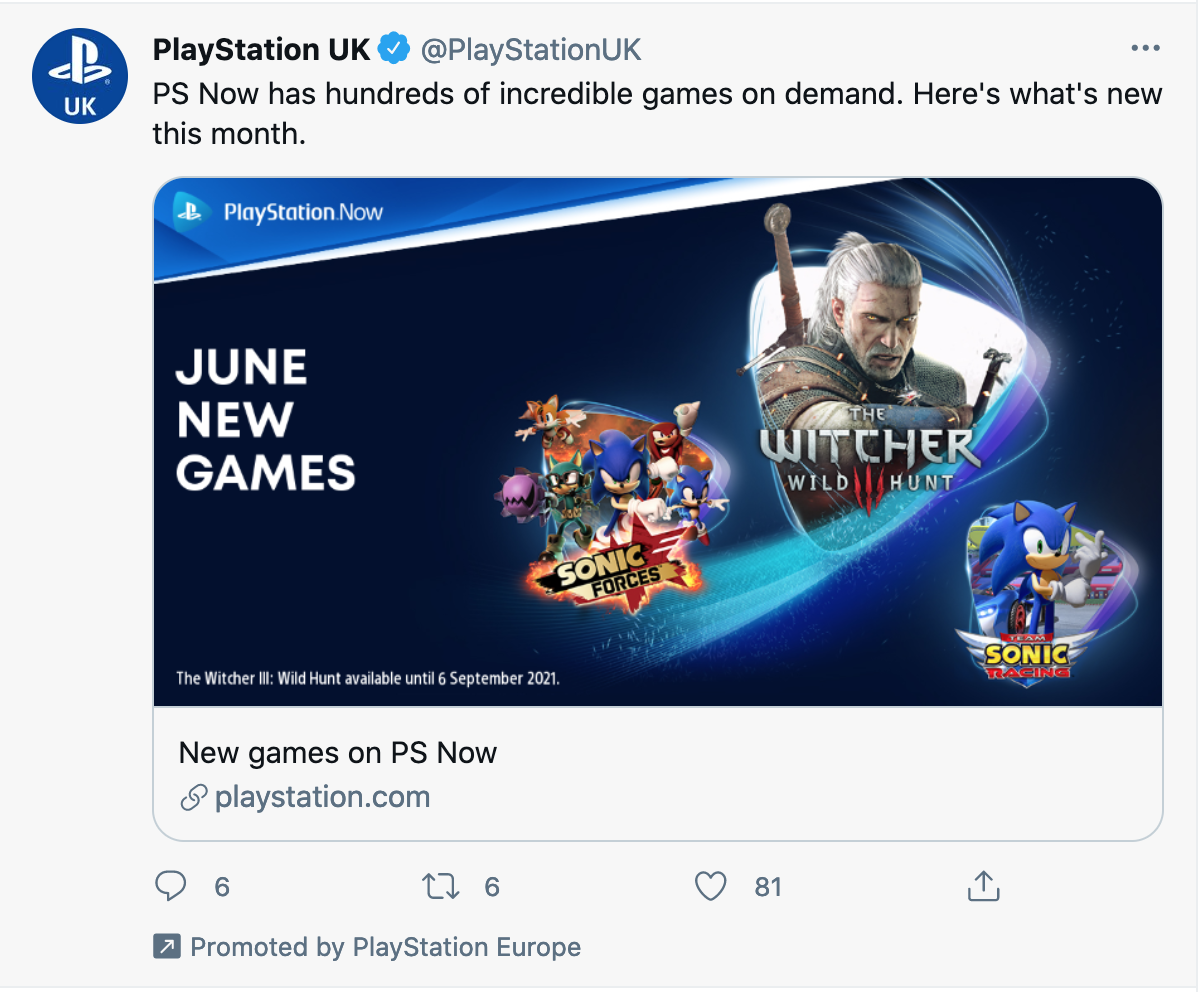Open the playstation.com link

322,797
